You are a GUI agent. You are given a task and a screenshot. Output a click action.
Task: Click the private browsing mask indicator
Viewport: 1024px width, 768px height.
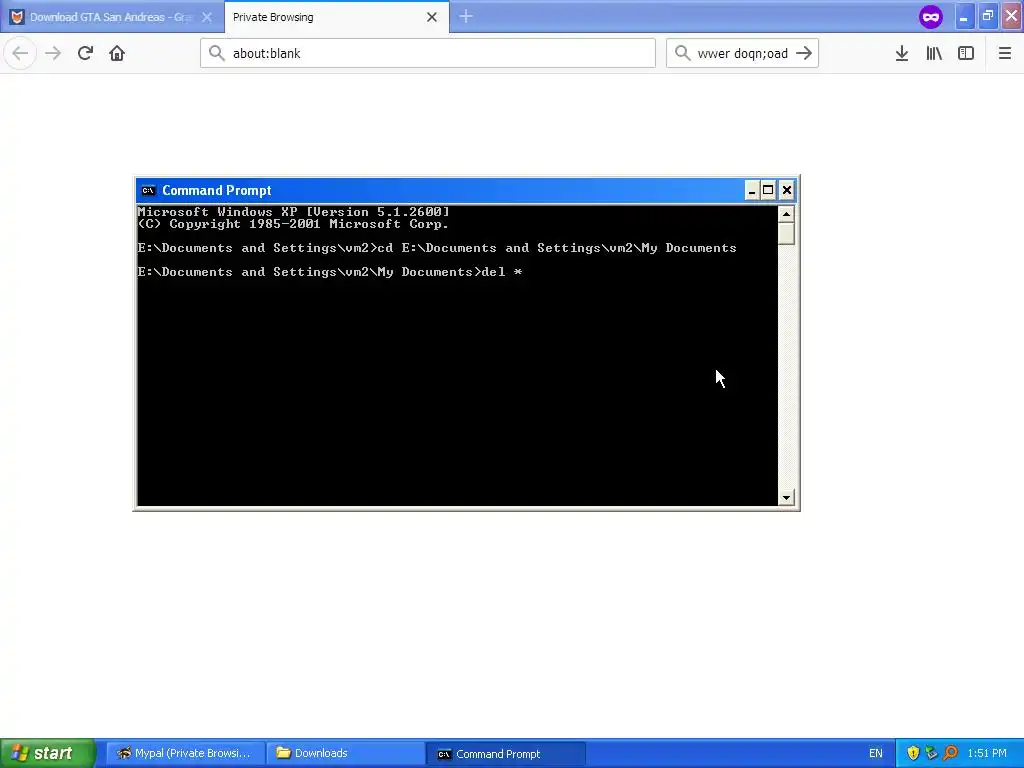coord(931,17)
